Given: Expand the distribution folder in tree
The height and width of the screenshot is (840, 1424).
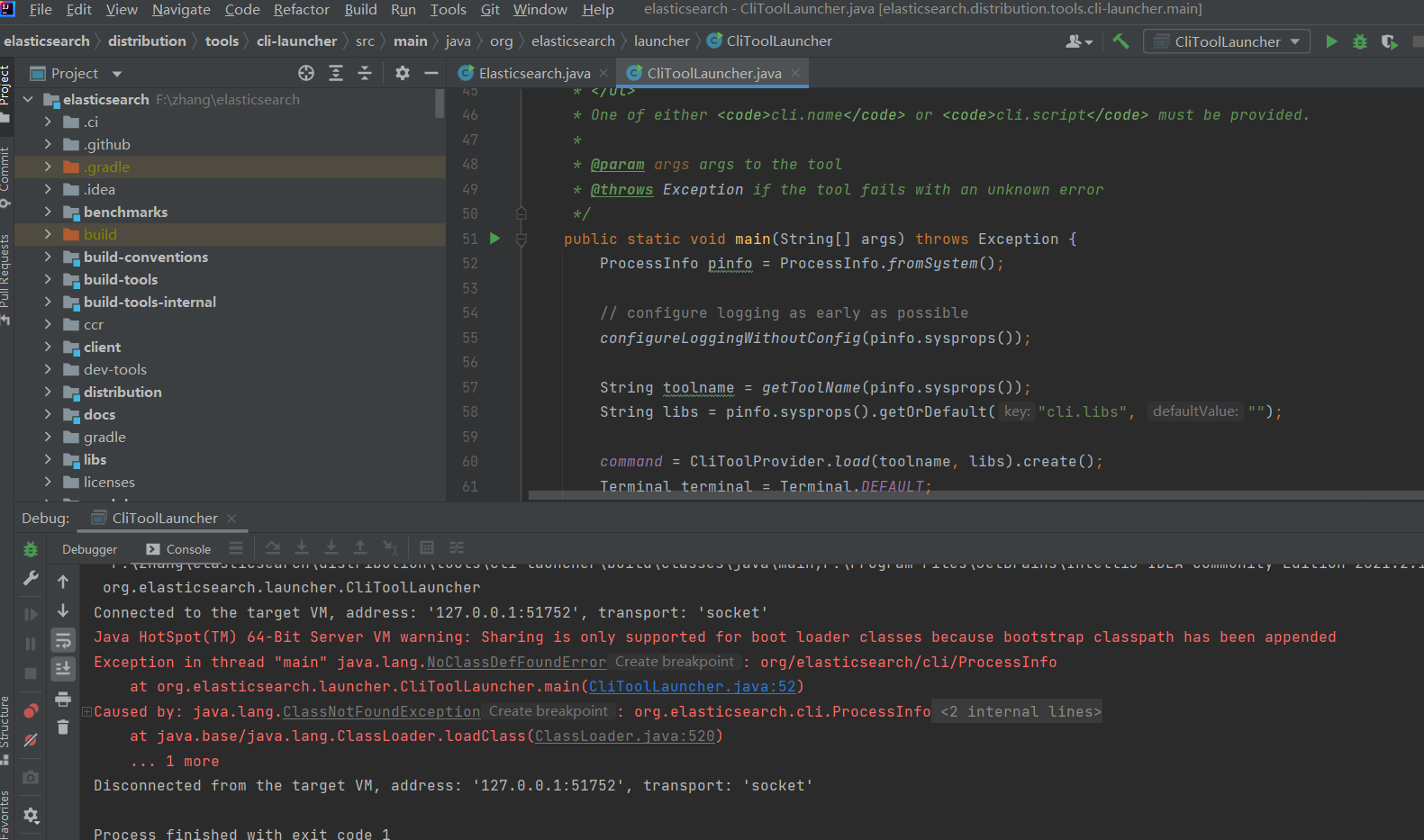Looking at the screenshot, I should pos(48,392).
